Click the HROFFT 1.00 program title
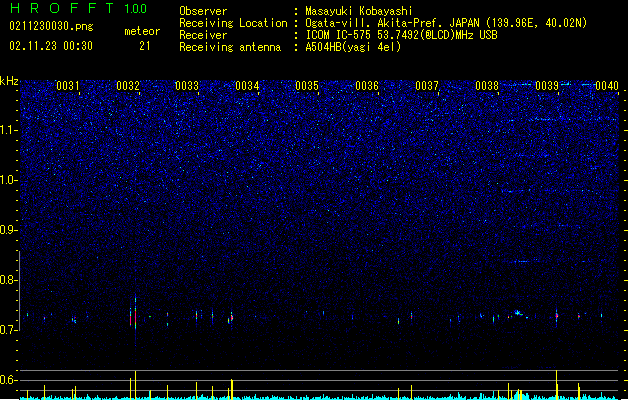This screenshot has width=629, height=400. click(x=79, y=8)
